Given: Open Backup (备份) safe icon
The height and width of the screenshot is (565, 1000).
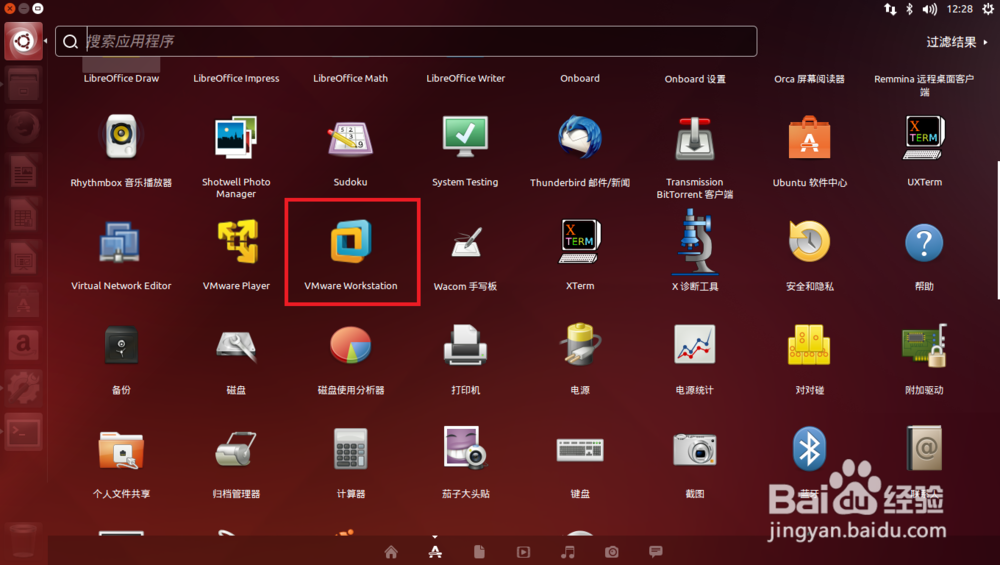Looking at the screenshot, I should click(x=121, y=345).
